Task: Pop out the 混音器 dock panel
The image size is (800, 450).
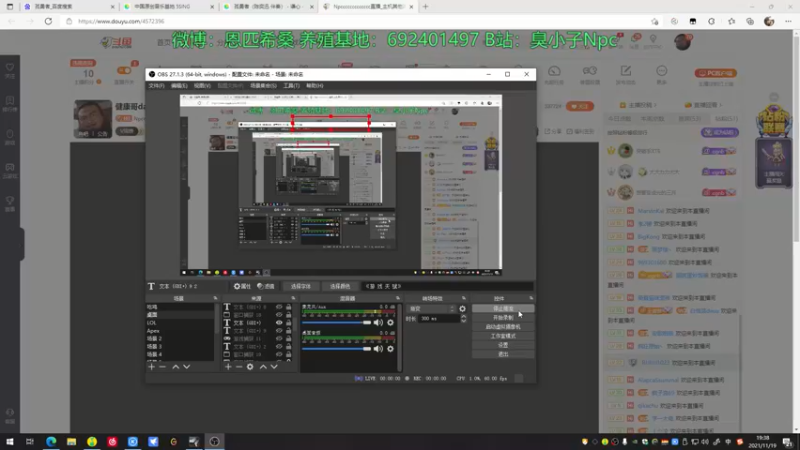Action: pyautogui.click(x=398, y=298)
